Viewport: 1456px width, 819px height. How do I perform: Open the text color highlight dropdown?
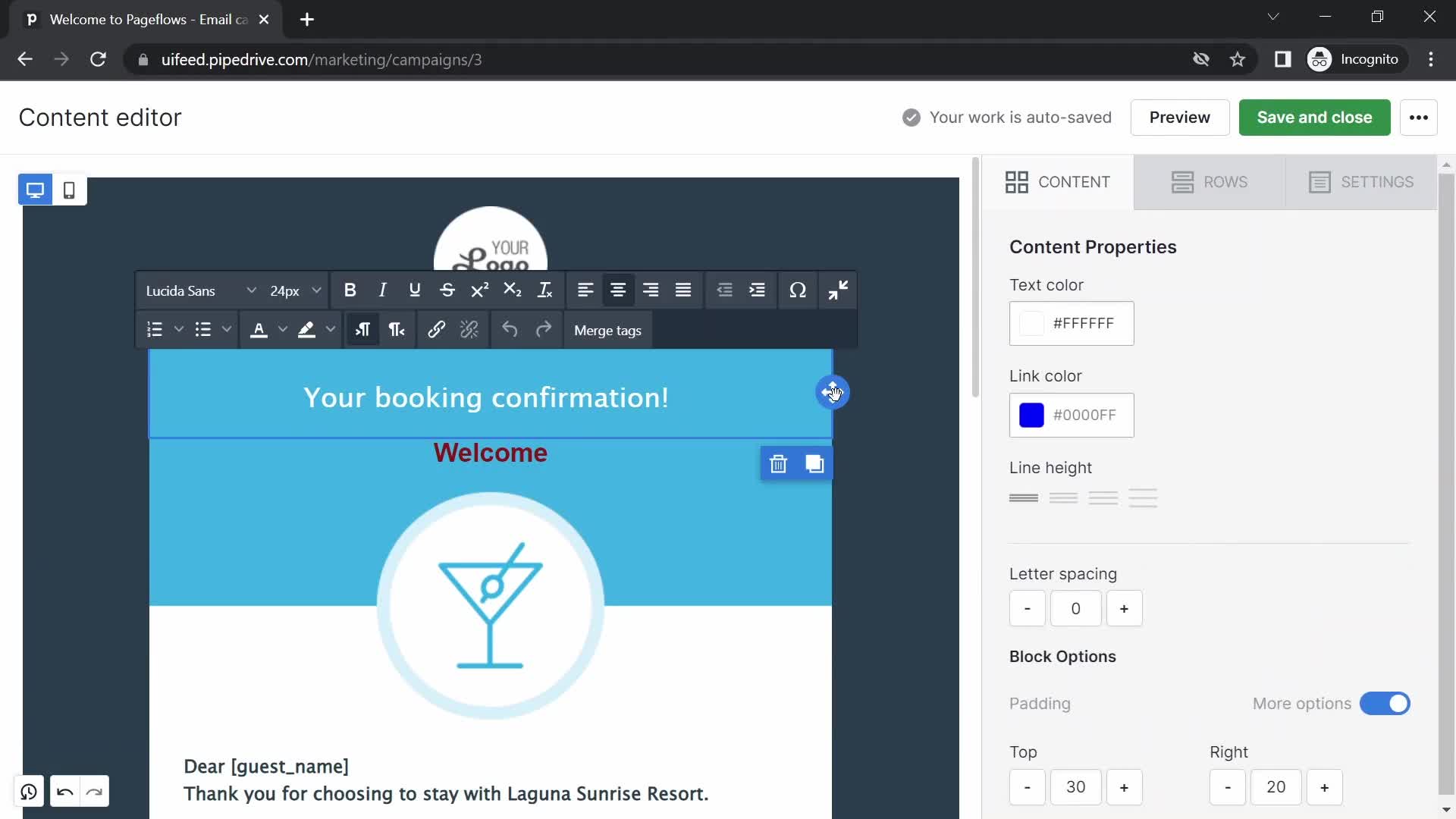(x=330, y=330)
